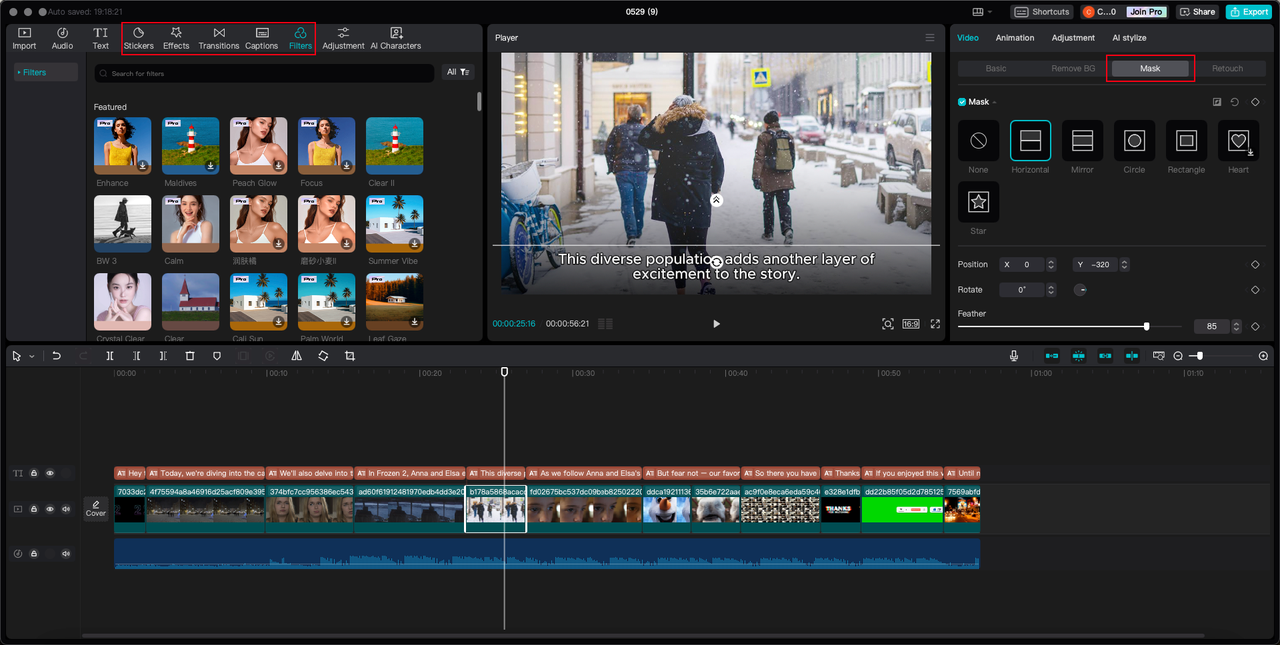Select the Retouch sub-tab

(x=1227, y=69)
